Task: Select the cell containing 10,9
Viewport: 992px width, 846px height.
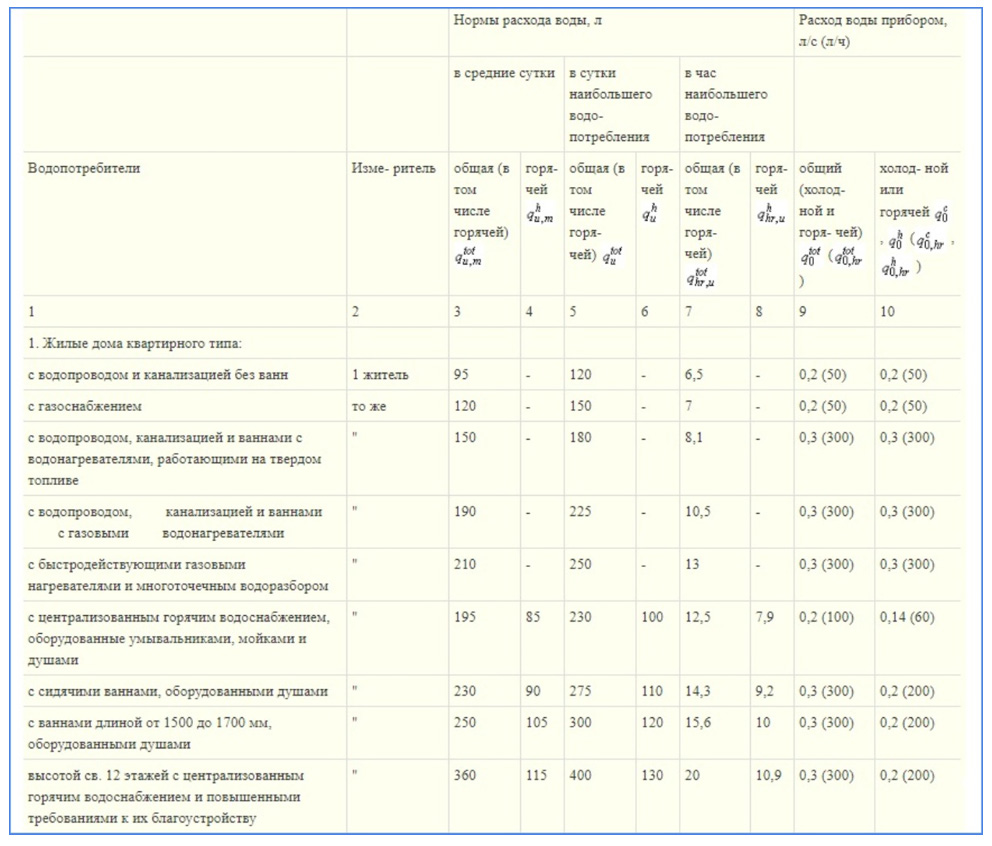Action: [x=769, y=775]
